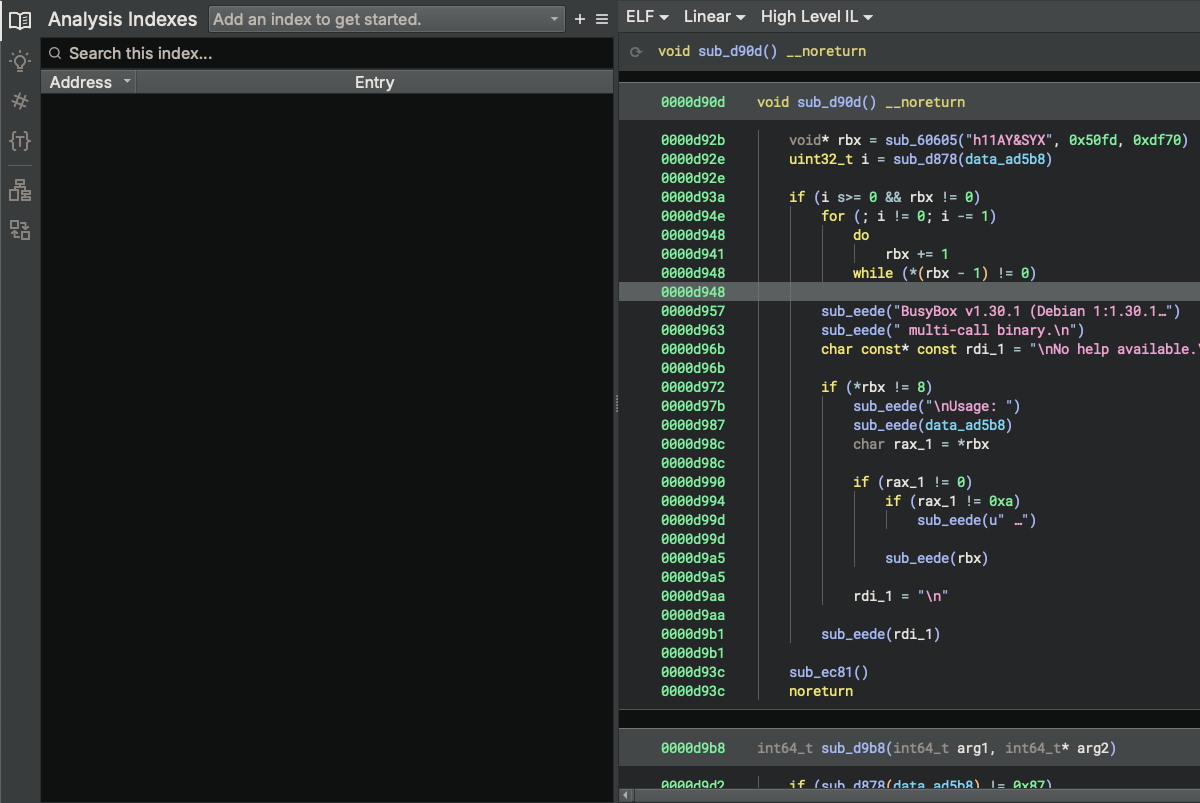Open the High Level IL dropdown
Image resolution: width=1200 pixels, height=803 pixels.
click(x=816, y=17)
